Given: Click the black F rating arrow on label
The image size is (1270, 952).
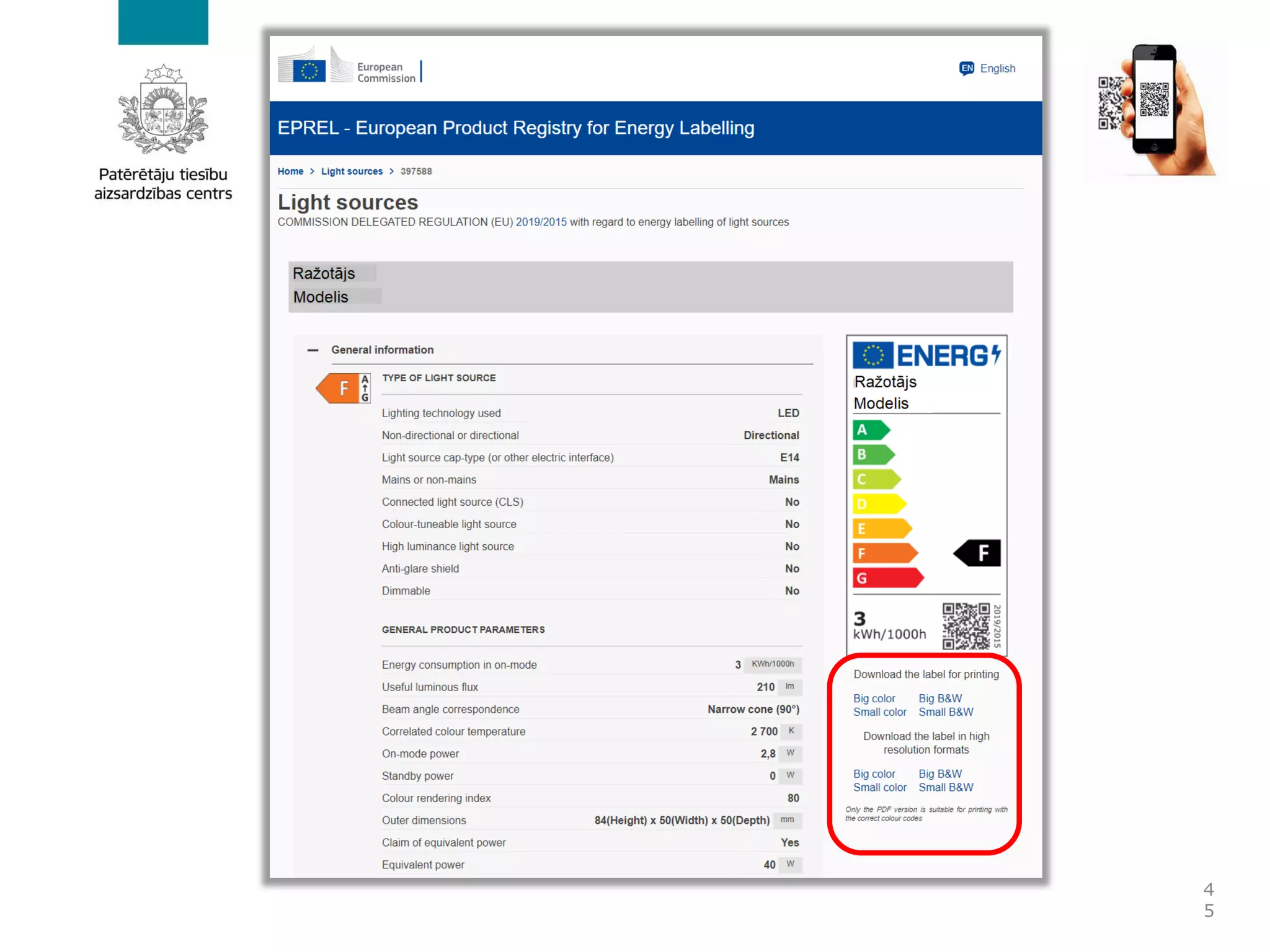Looking at the screenshot, I should click(978, 553).
